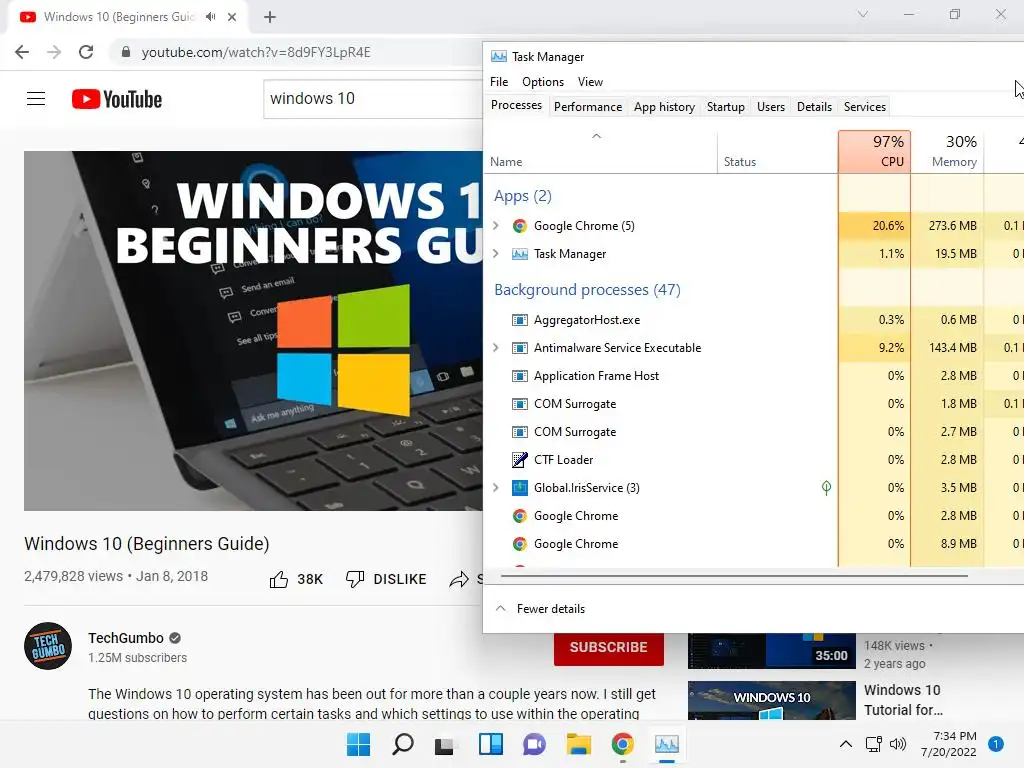The image size is (1024, 768).
Task: Sort processes by the CPU column
Action: tap(874, 152)
